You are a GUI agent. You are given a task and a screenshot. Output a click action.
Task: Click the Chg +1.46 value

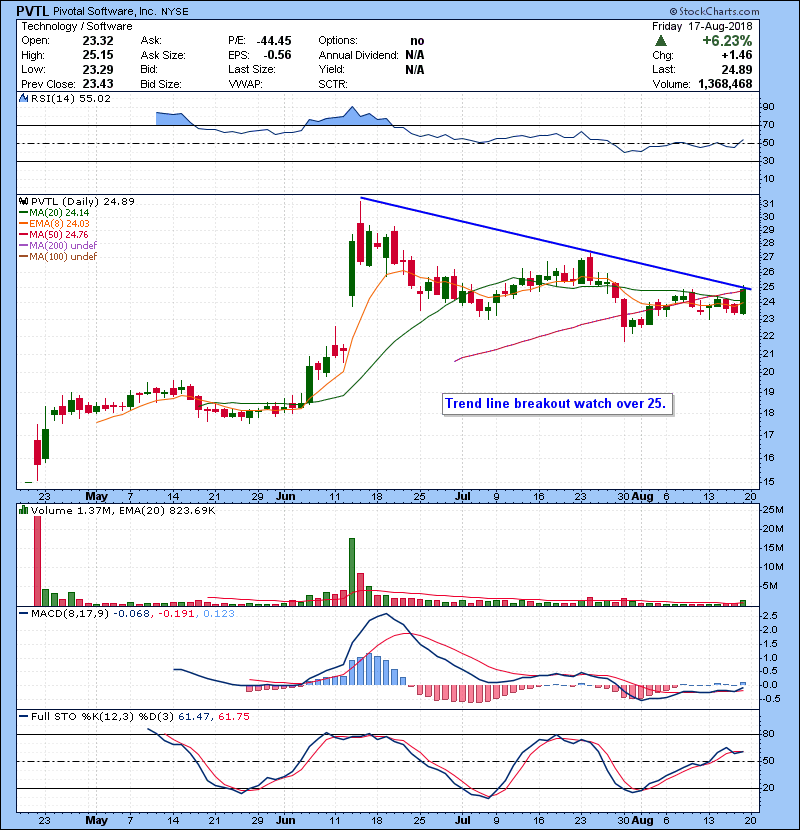tap(736, 55)
